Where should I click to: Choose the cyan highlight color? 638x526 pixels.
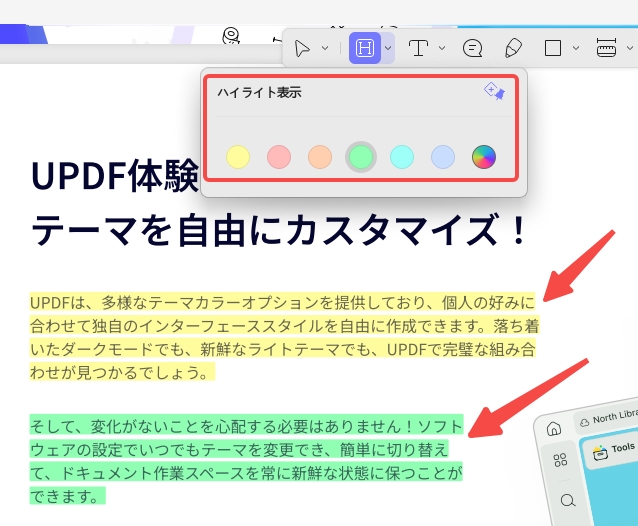(x=402, y=157)
